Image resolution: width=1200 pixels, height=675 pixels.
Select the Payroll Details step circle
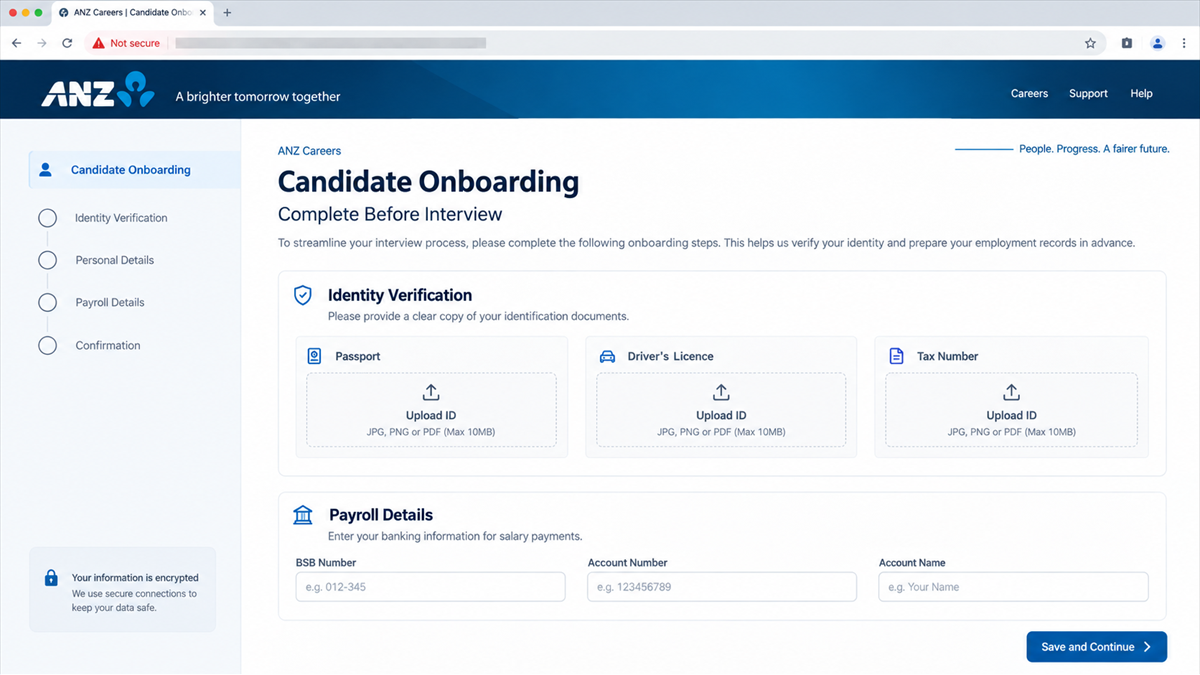[x=47, y=302]
